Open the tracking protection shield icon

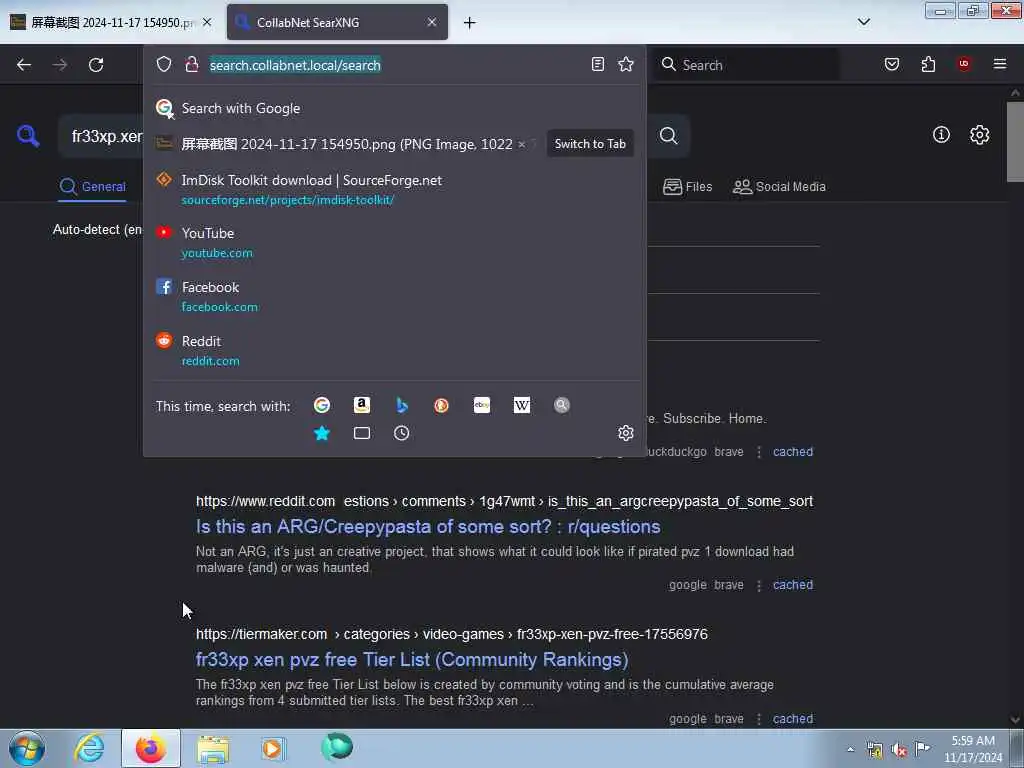164,64
